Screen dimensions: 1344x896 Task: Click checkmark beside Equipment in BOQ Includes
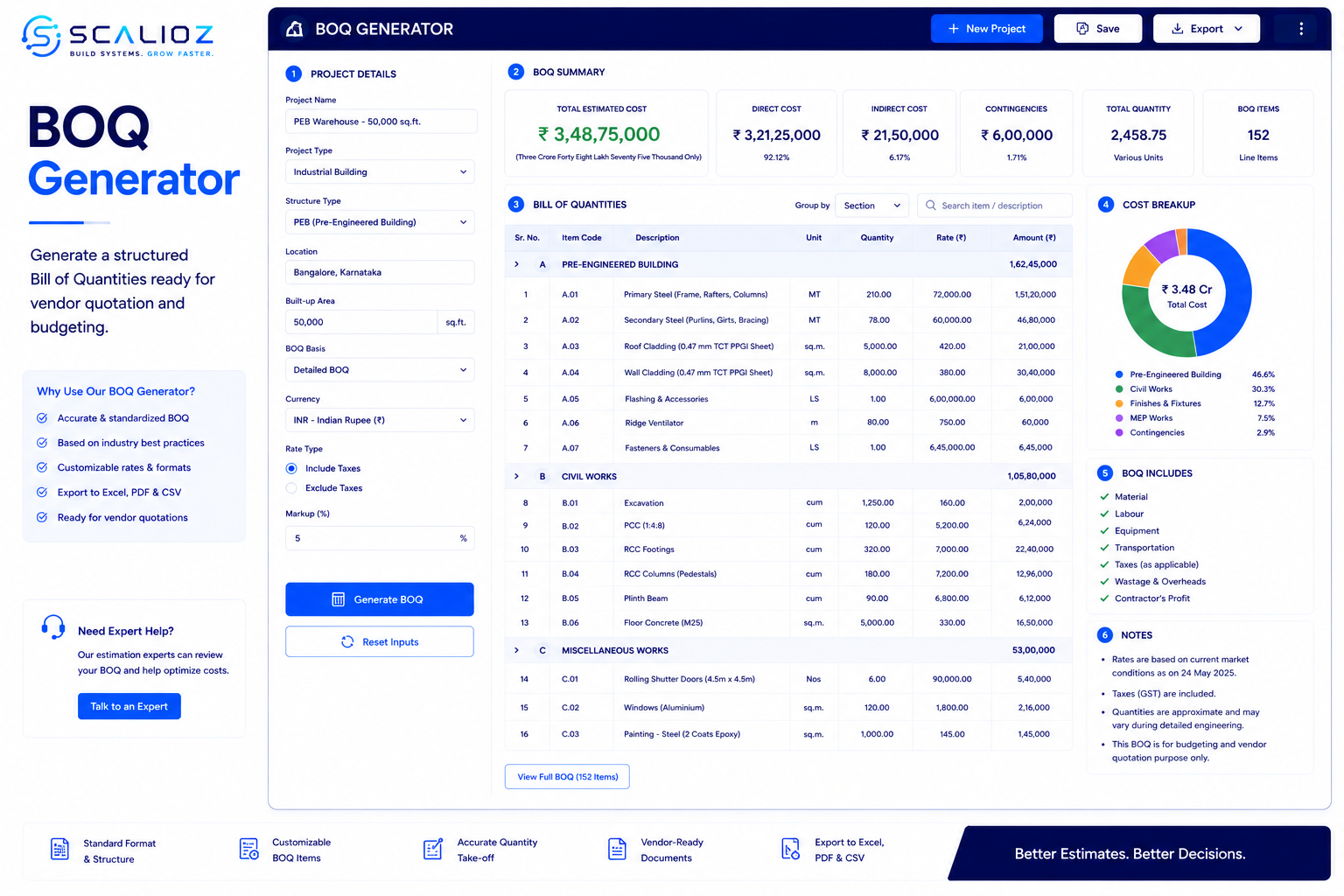point(1104,531)
